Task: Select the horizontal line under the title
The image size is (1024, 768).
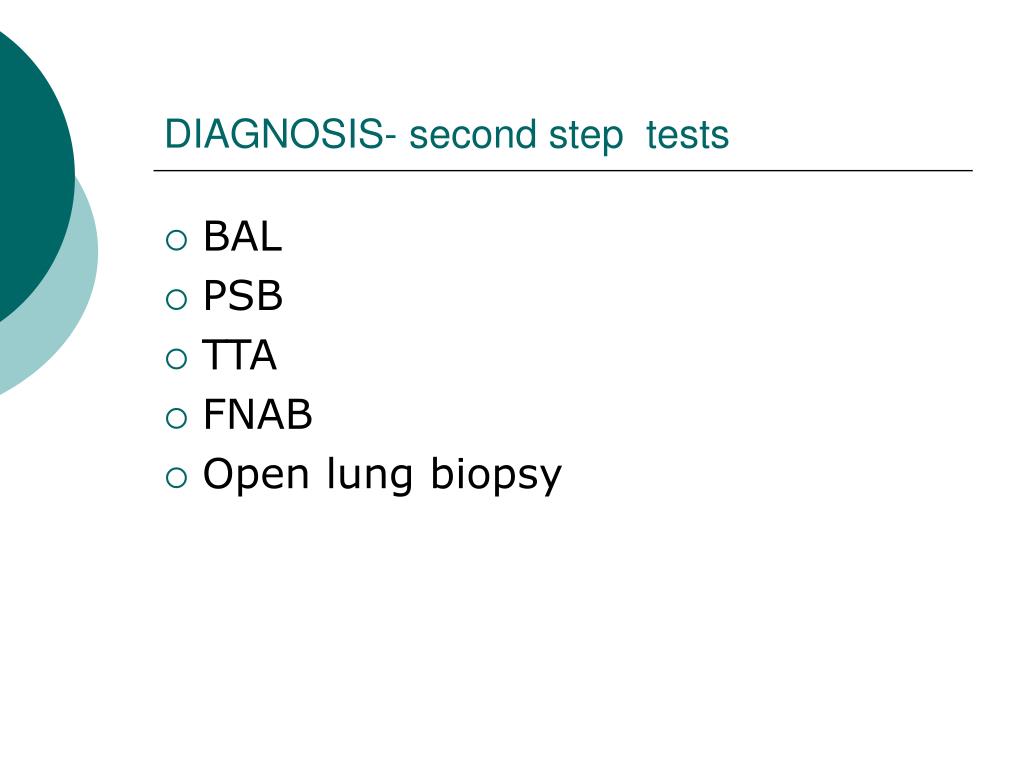Action: pyautogui.click(x=563, y=170)
